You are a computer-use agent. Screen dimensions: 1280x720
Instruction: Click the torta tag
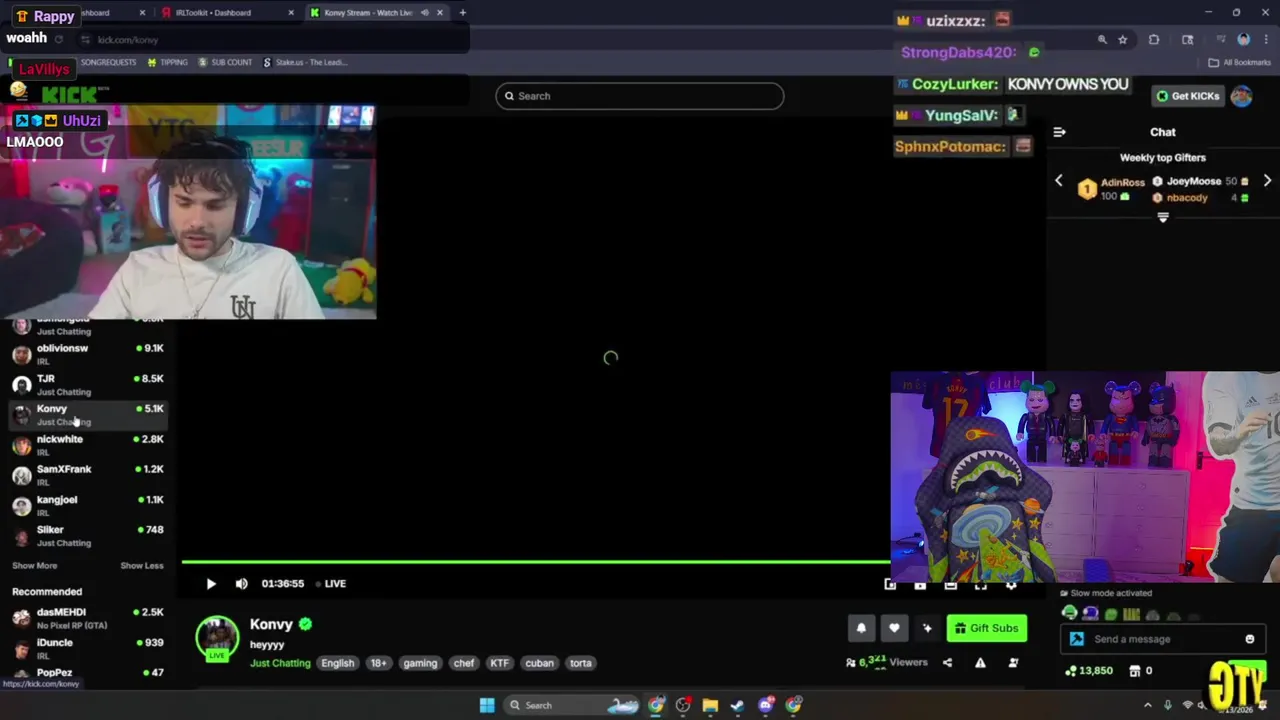point(580,663)
